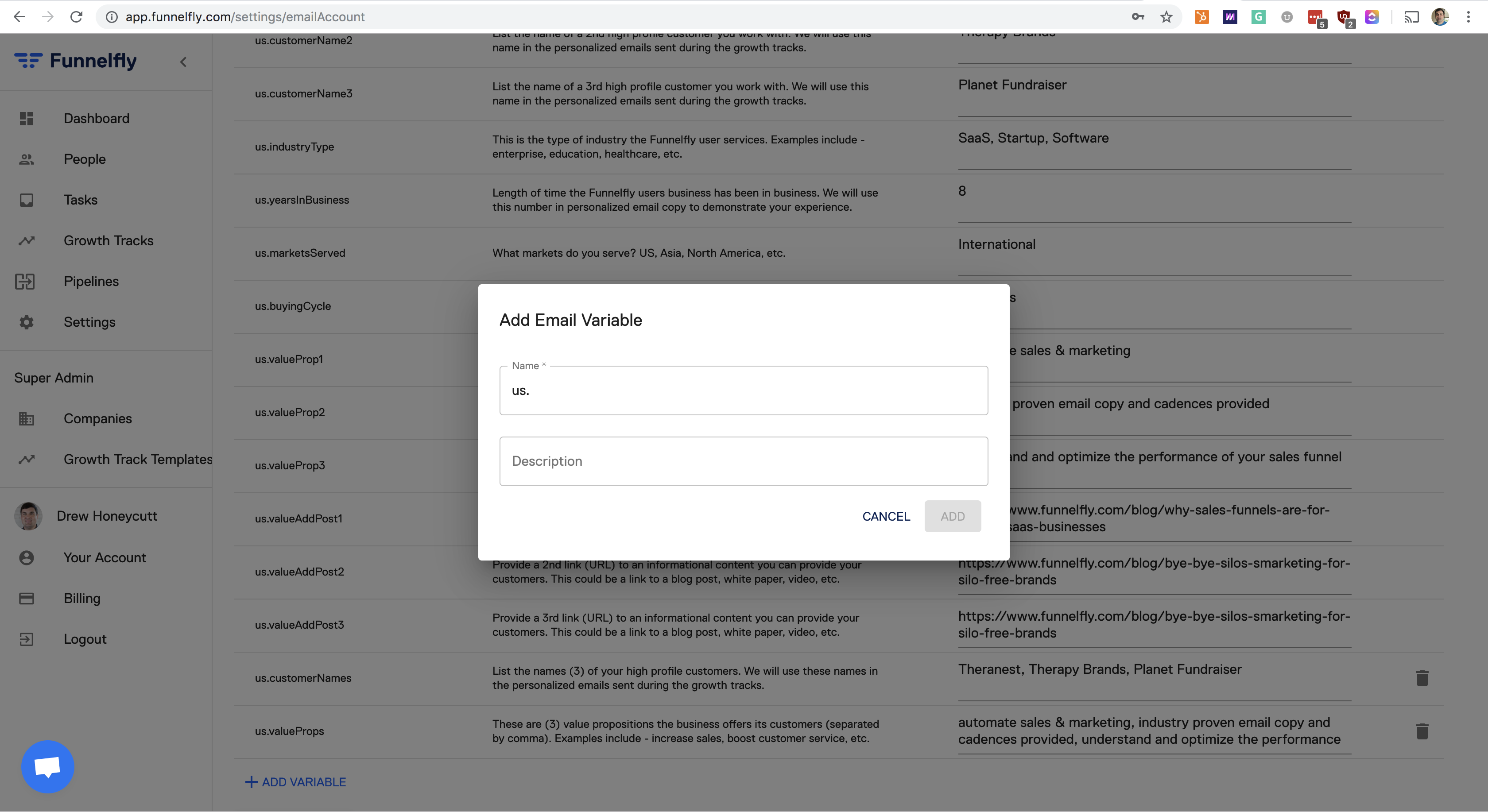Screen dimensions: 1488x812
Task: Go back with the browser back arrow
Action: point(19,17)
